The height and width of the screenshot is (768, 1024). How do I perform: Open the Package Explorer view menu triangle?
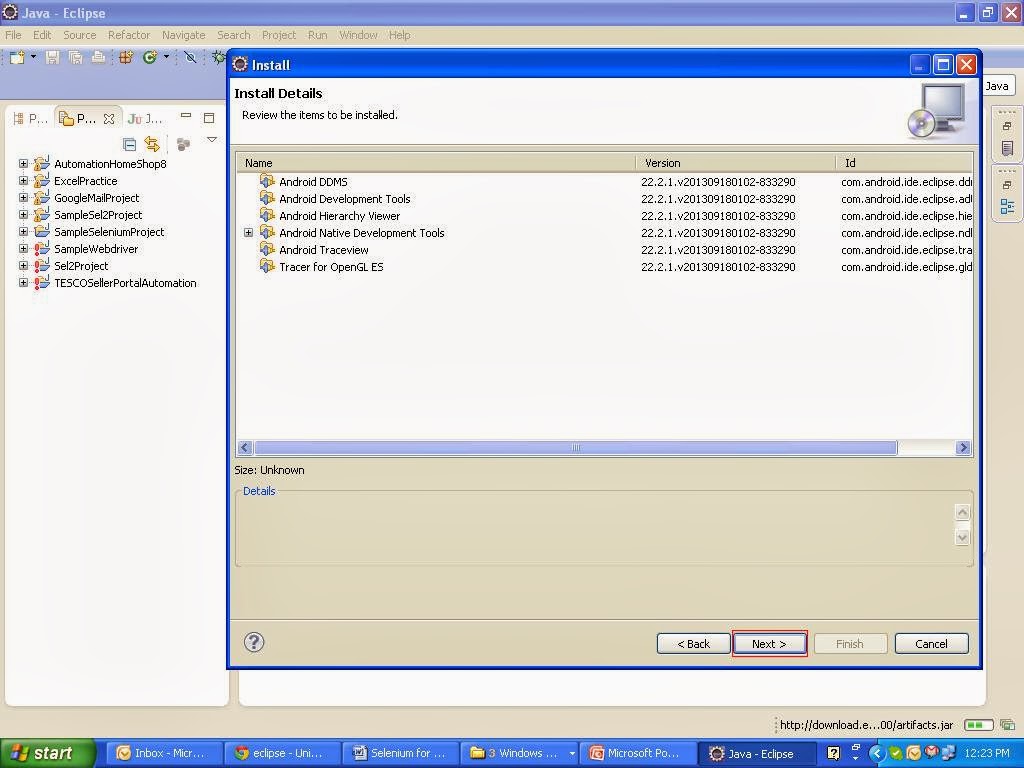(x=212, y=139)
